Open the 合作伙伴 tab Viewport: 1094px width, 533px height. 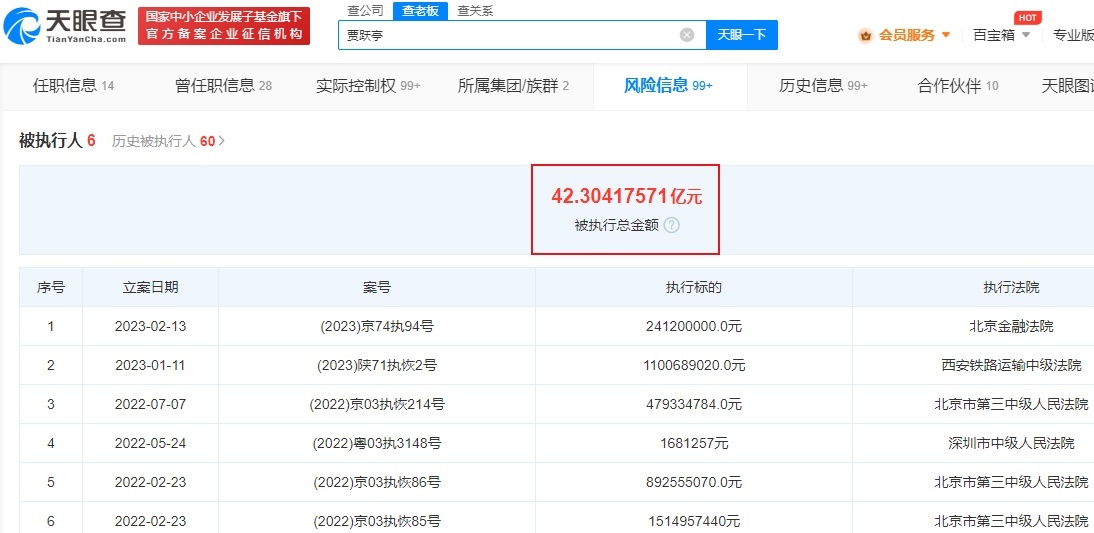(957, 86)
